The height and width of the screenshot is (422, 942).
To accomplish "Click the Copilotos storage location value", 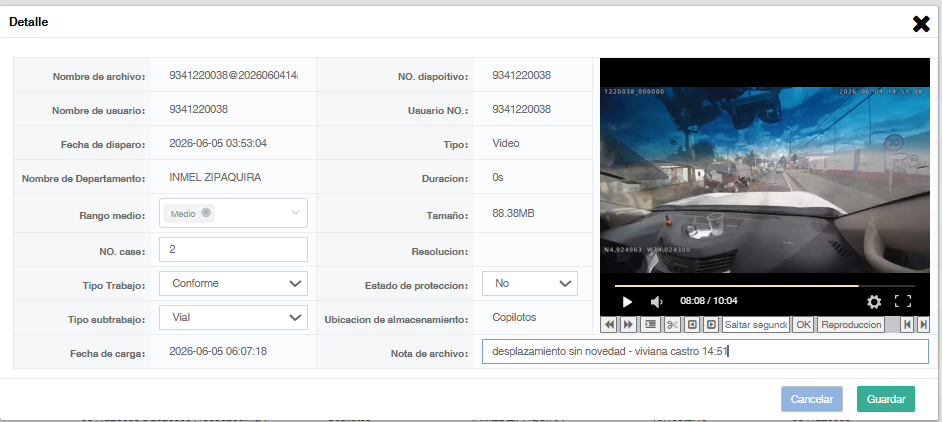I will [514, 317].
